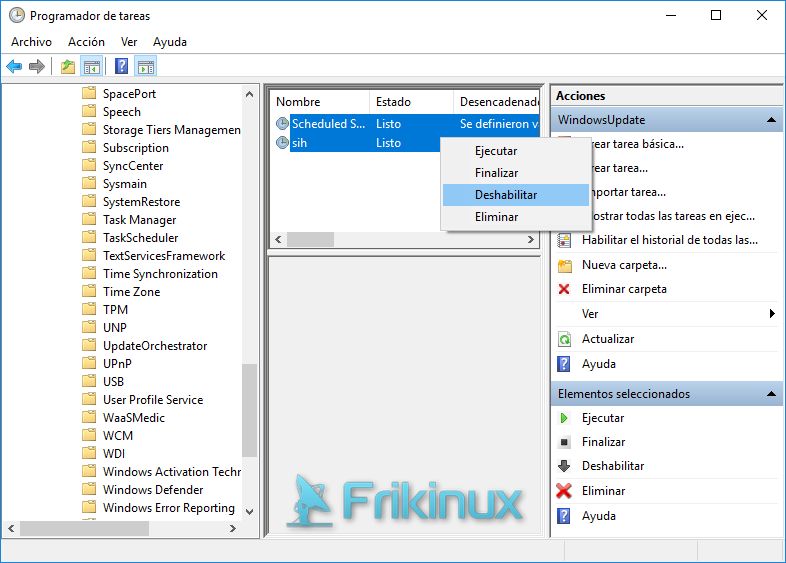Click the Nueva carpeta folder icon
The height and width of the screenshot is (563, 786).
pos(564,265)
